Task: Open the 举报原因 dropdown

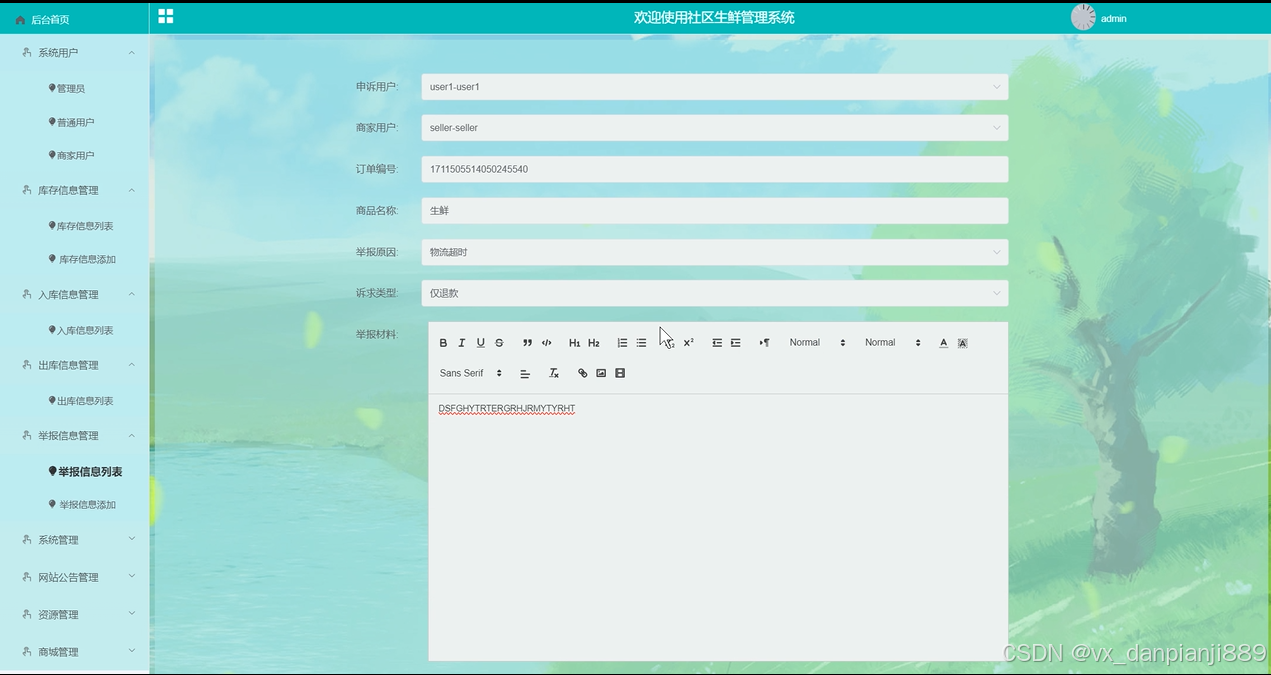Action: pos(715,252)
